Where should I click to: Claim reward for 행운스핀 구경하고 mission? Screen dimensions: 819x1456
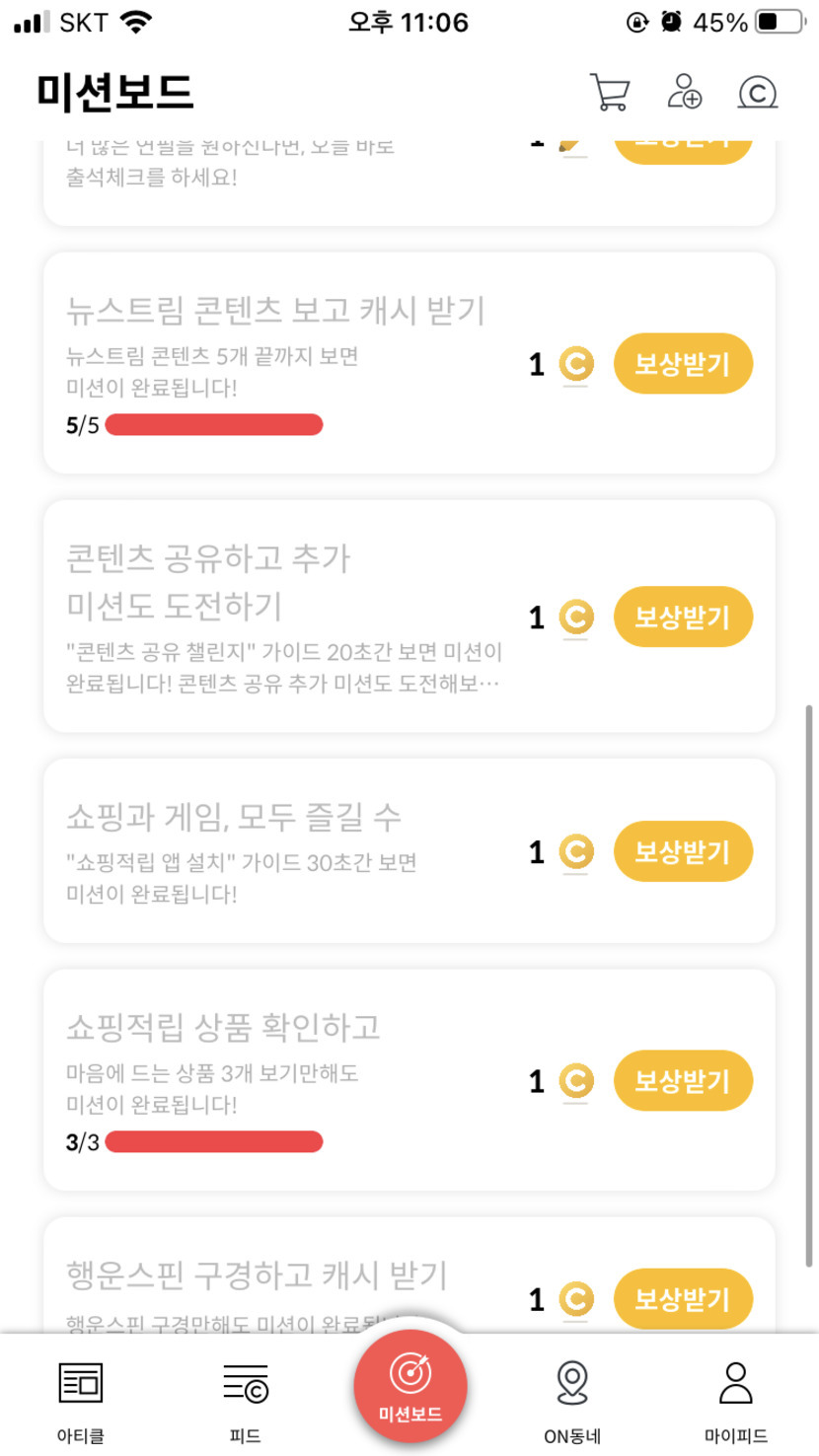[683, 1298]
